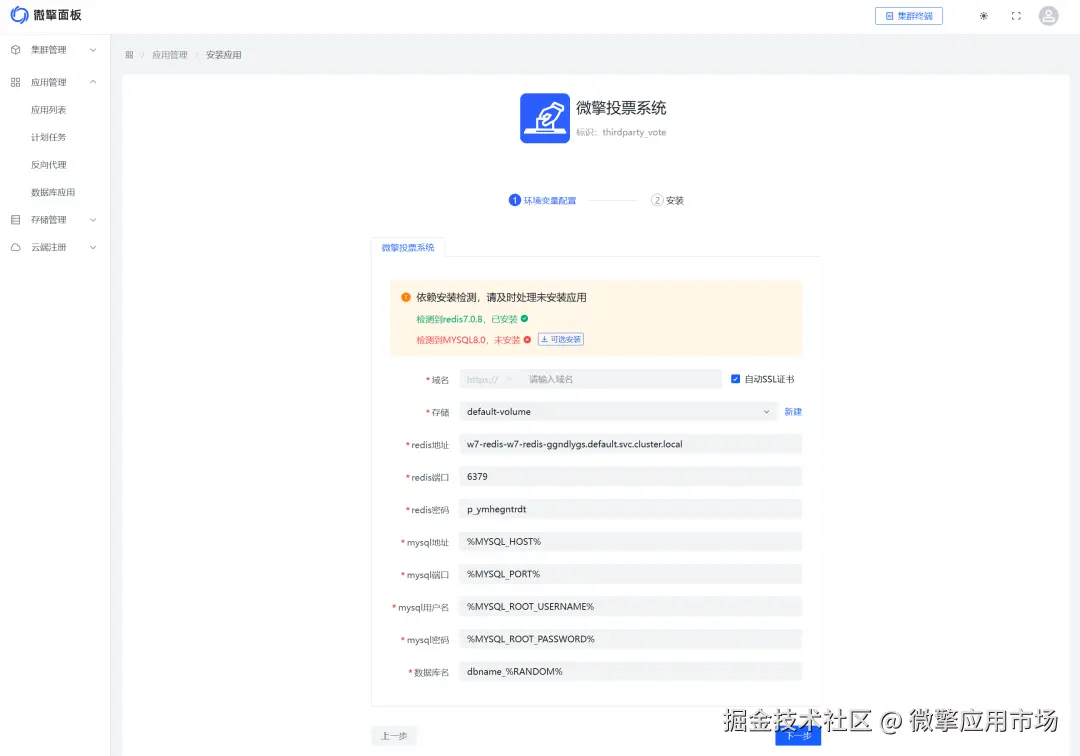Focus the 域名 input field
The height and width of the screenshot is (756, 1080).
[621, 379]
